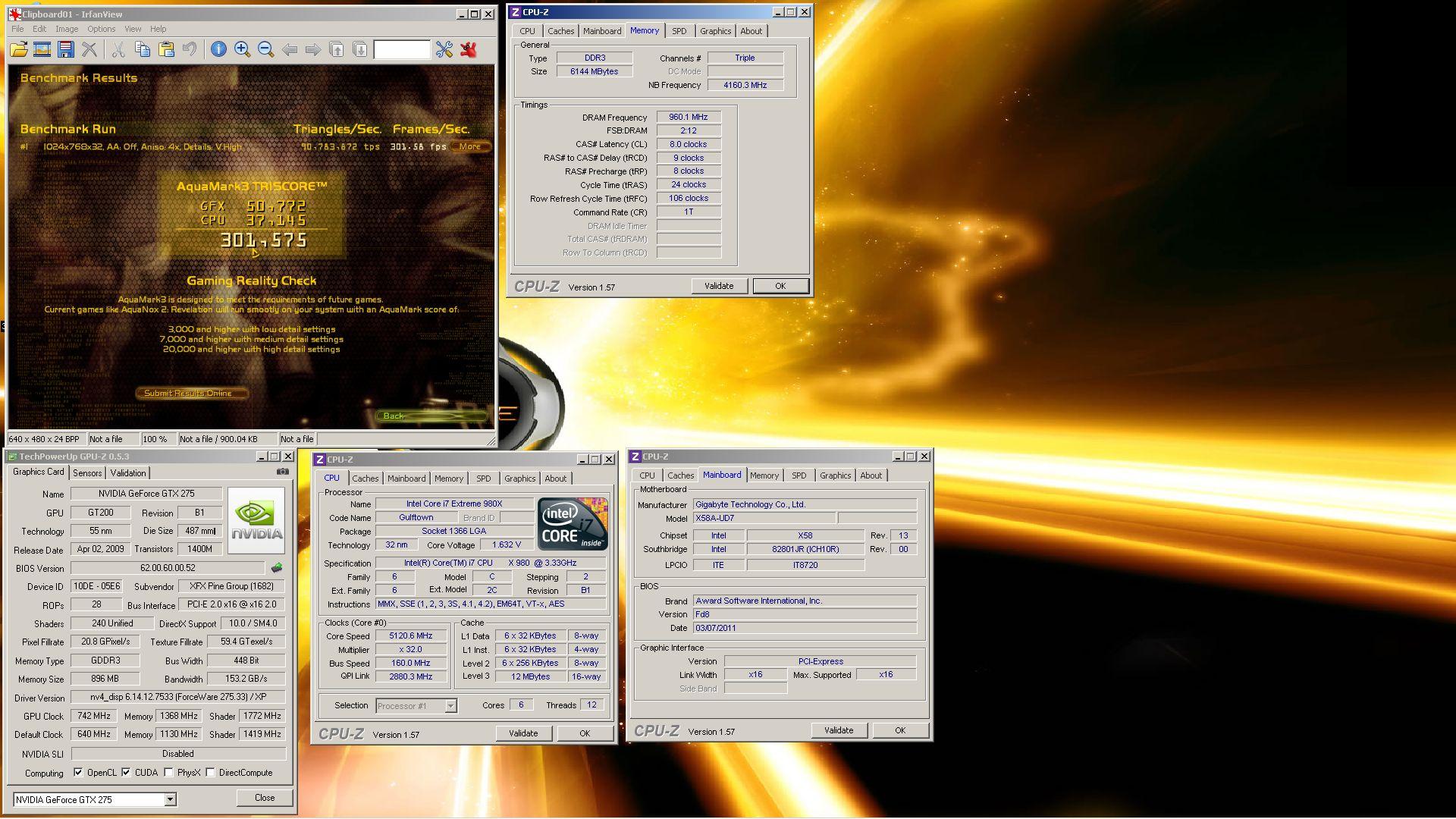The height and width of the screenshot is (819, 1456).
Task: Go to previous image arrow
Action: point(289,49)
